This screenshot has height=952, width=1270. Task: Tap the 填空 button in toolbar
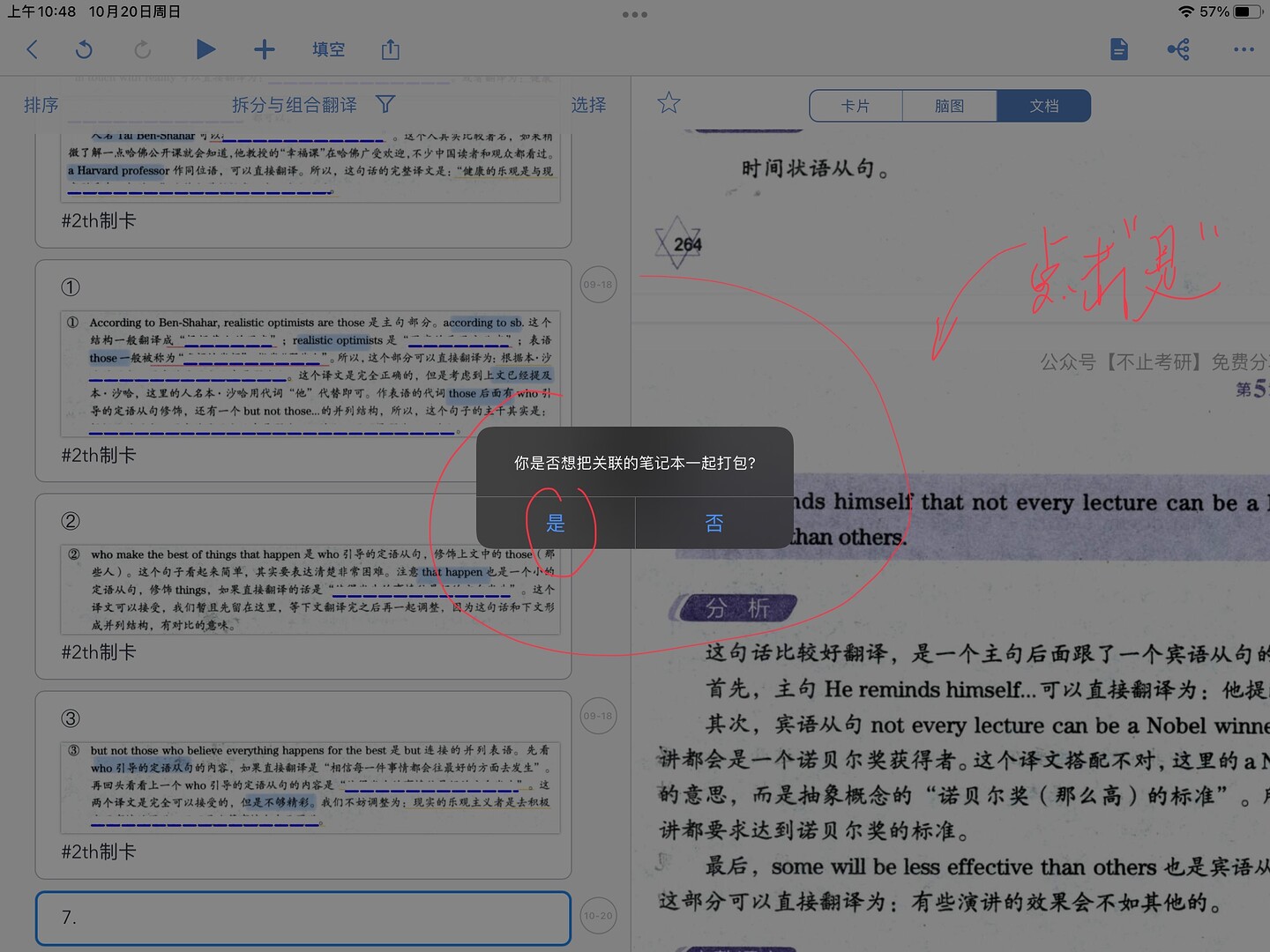pyautogui.click(x=328, y=49)
